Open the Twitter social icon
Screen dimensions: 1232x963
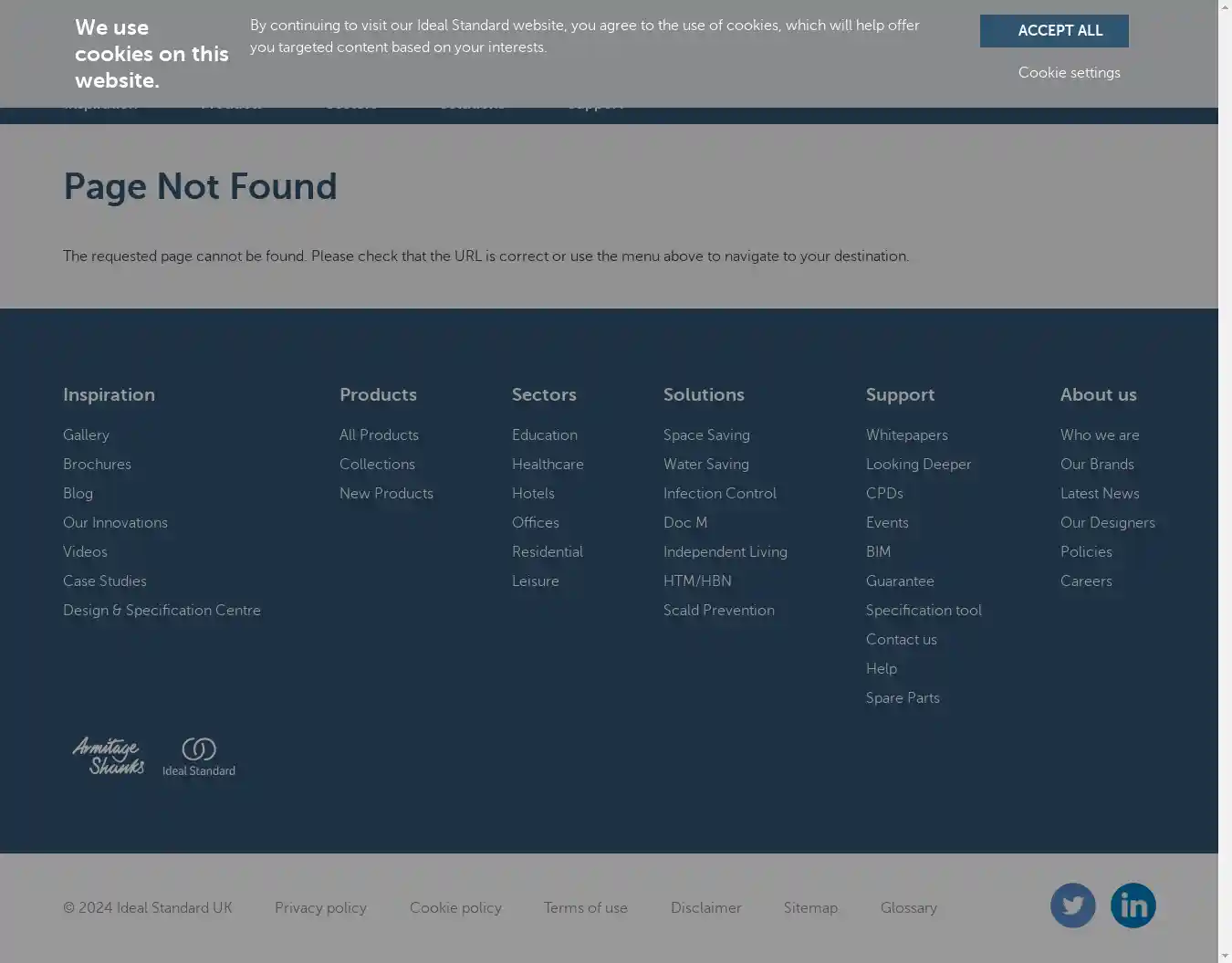(1072, 905)
